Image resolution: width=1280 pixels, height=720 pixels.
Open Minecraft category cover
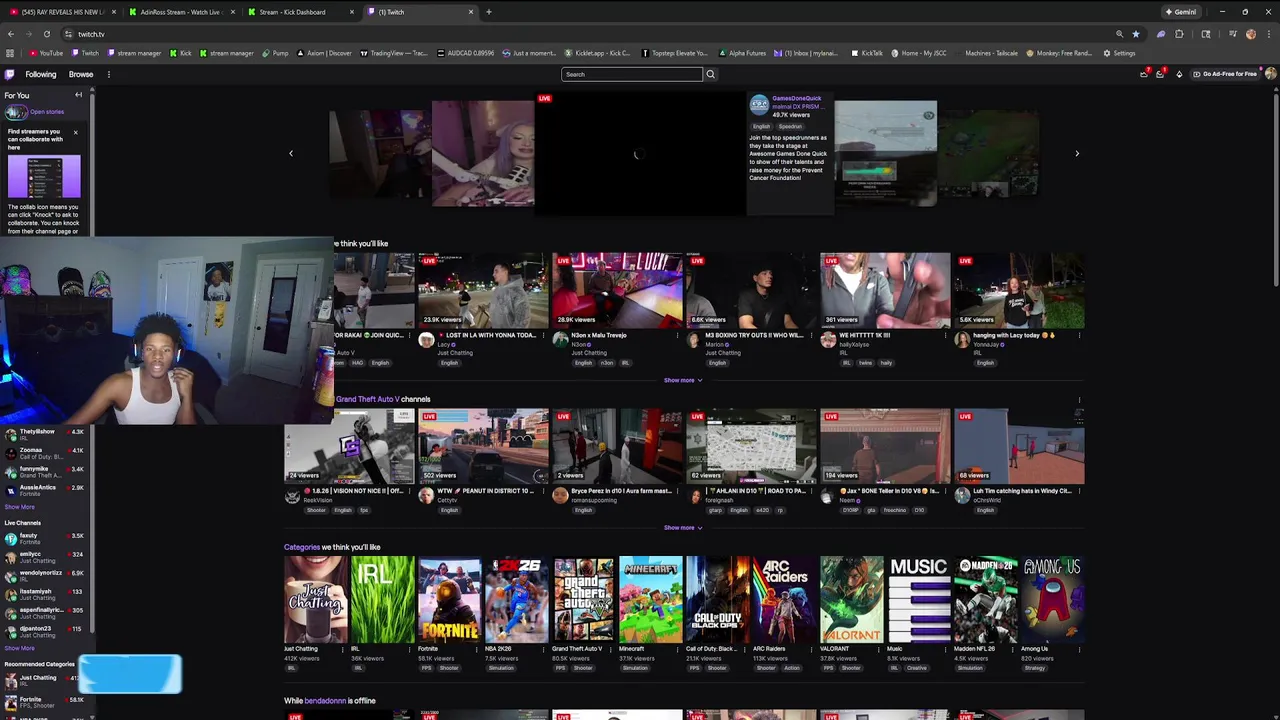tap(651, 599)
